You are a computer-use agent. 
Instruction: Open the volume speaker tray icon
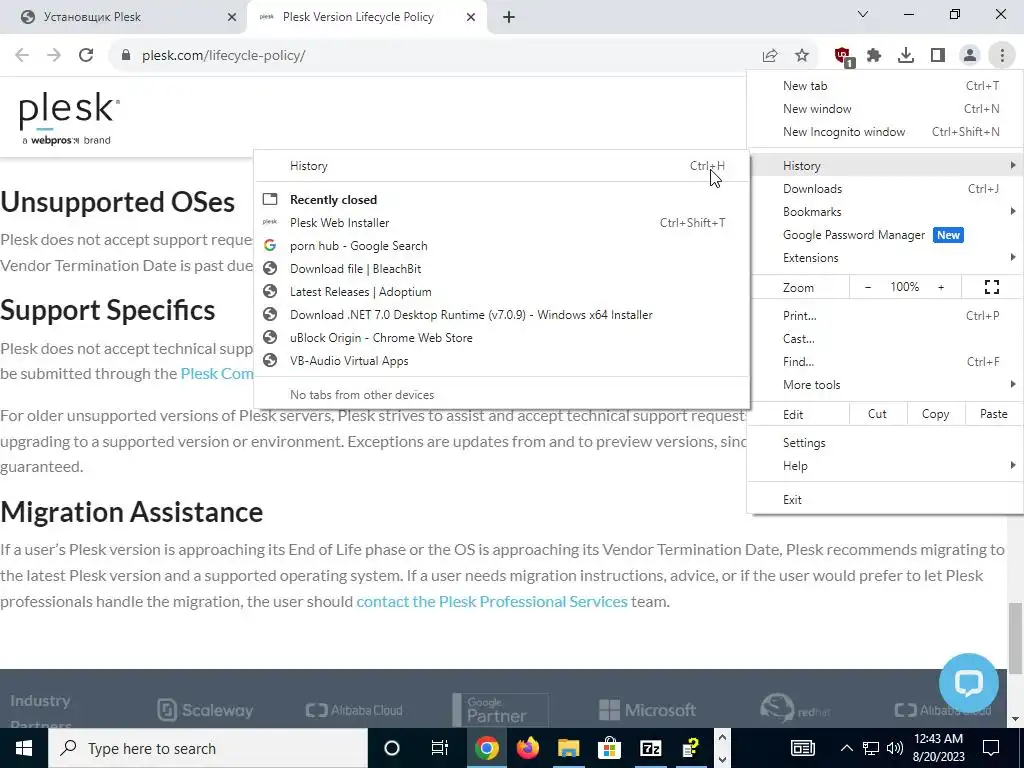895,748
